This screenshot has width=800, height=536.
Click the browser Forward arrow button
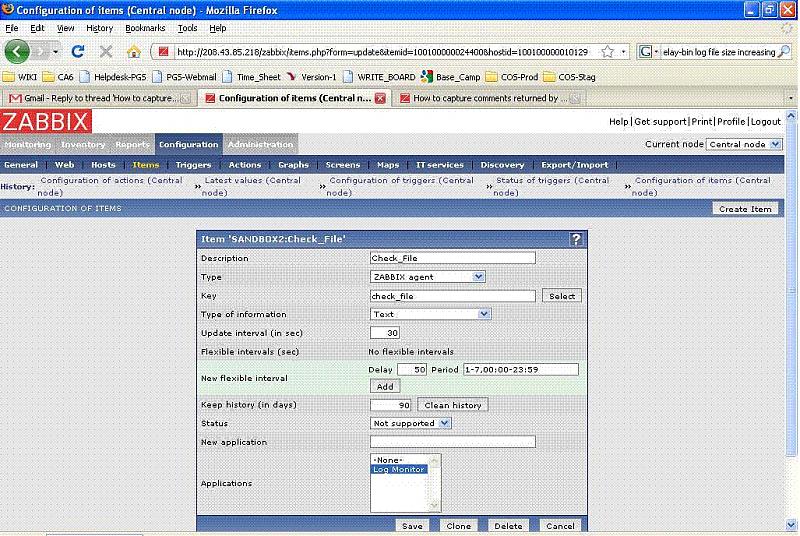[x=40, y=52]
